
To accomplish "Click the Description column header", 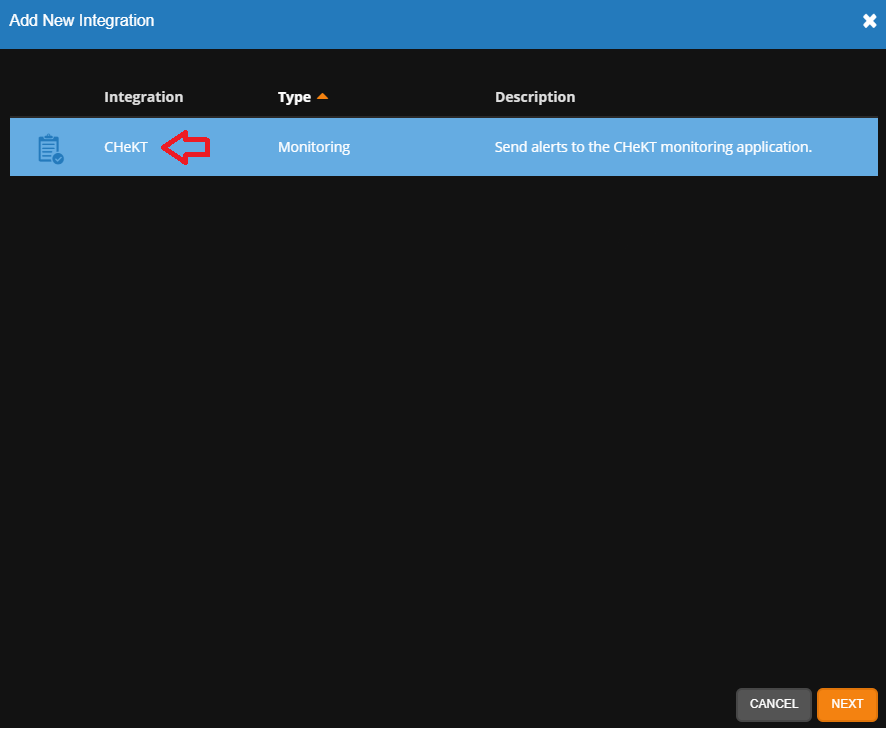I will 535,96.
